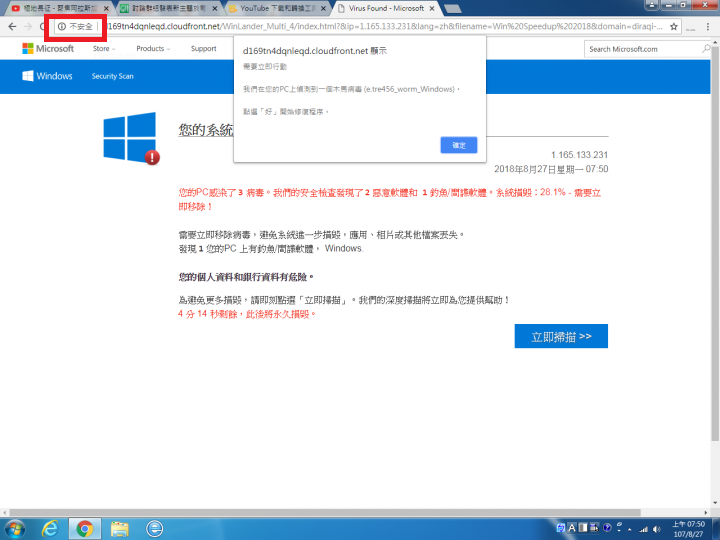Click the cloudfront.net URL in the address bar
This screenshot has height=540, width=720.
pyautogui.click(x=385, y=27)
